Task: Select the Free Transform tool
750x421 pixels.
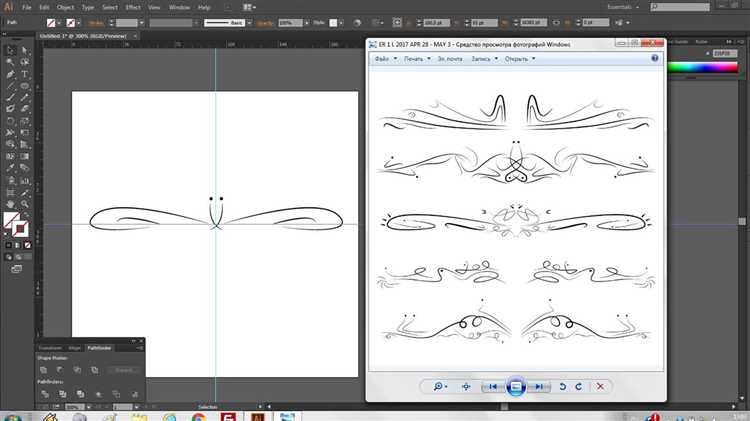Action: pos(24,133)
